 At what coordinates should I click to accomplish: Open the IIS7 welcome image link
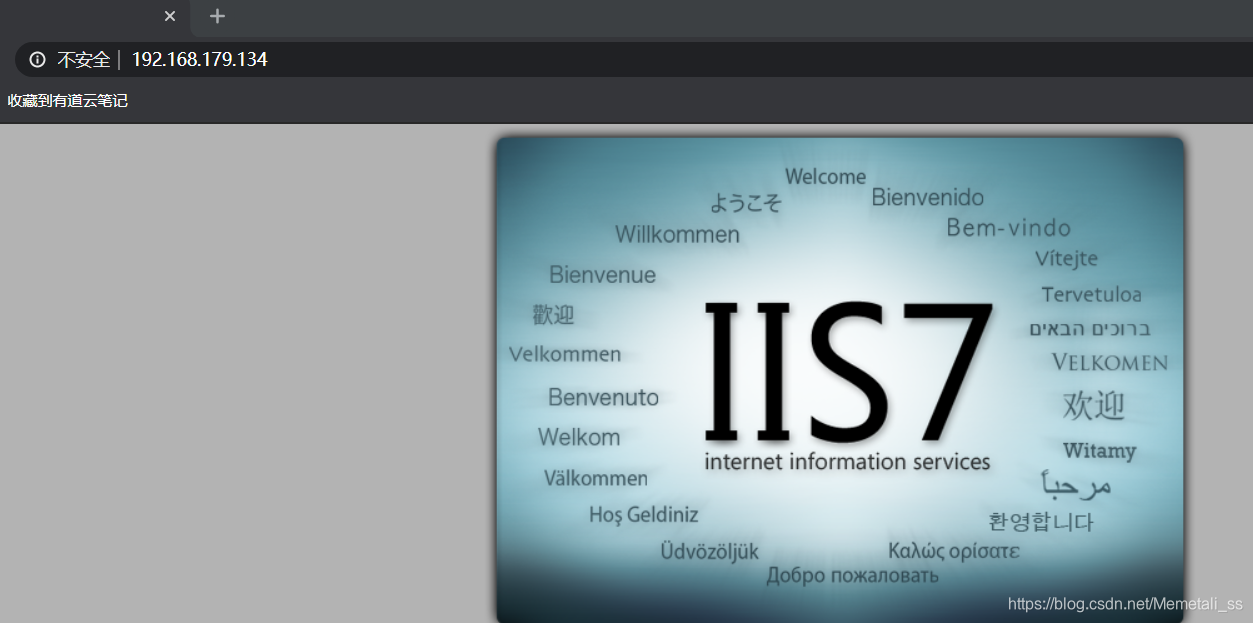(840, 379)
